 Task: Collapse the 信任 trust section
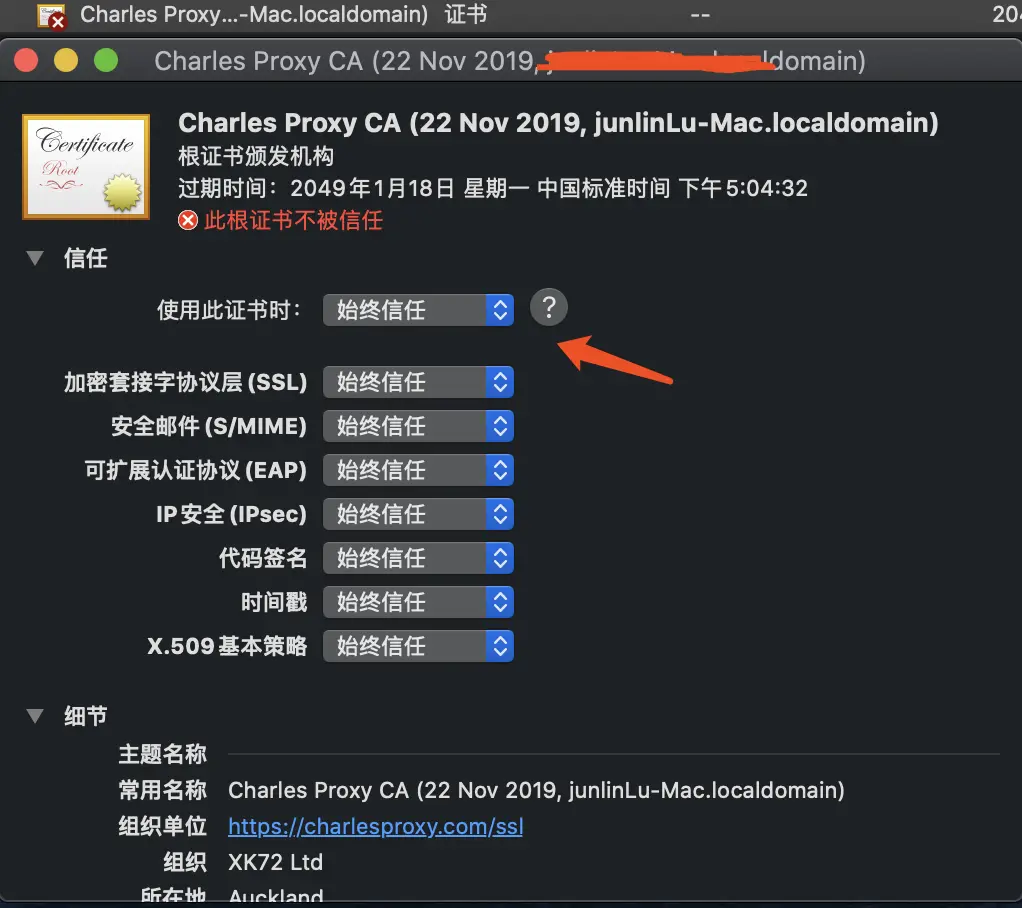pyautogui.click(x=35, y=258)
